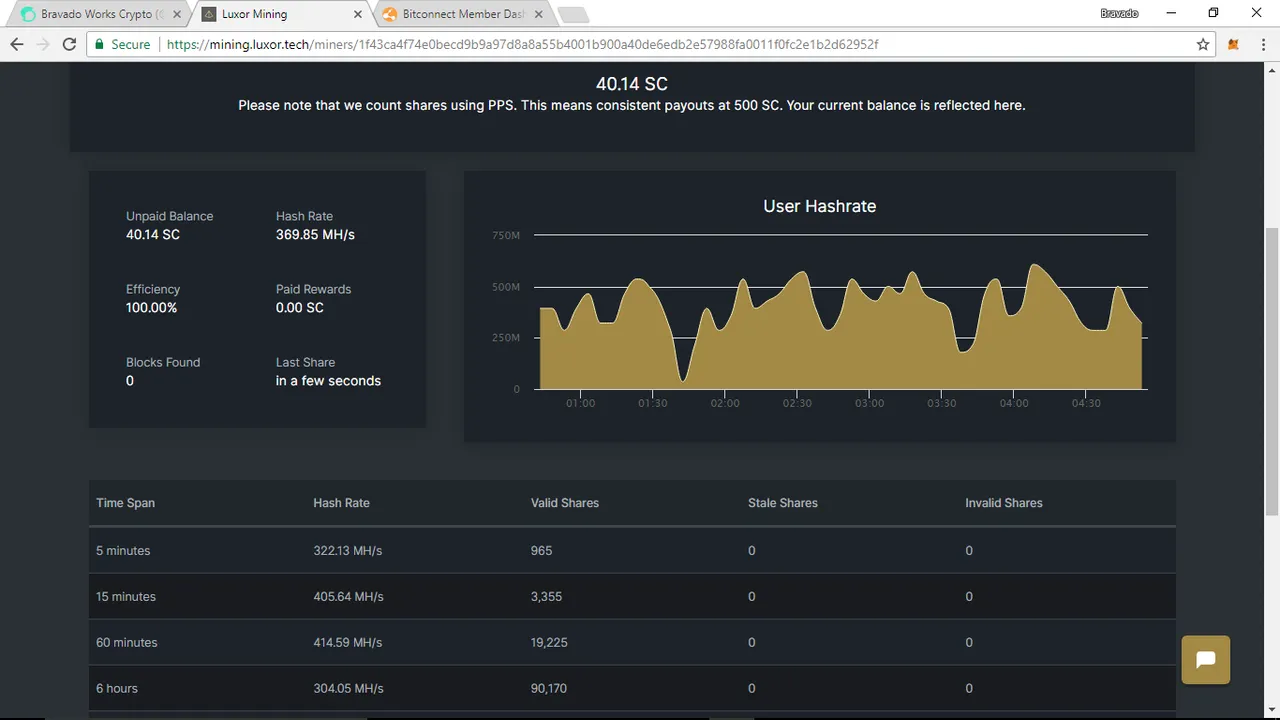Switch to Bitconnect Member Dashboard tab
Viewport: 1280px width, 720px height.
pyautogui.click(x=462, y=15)
